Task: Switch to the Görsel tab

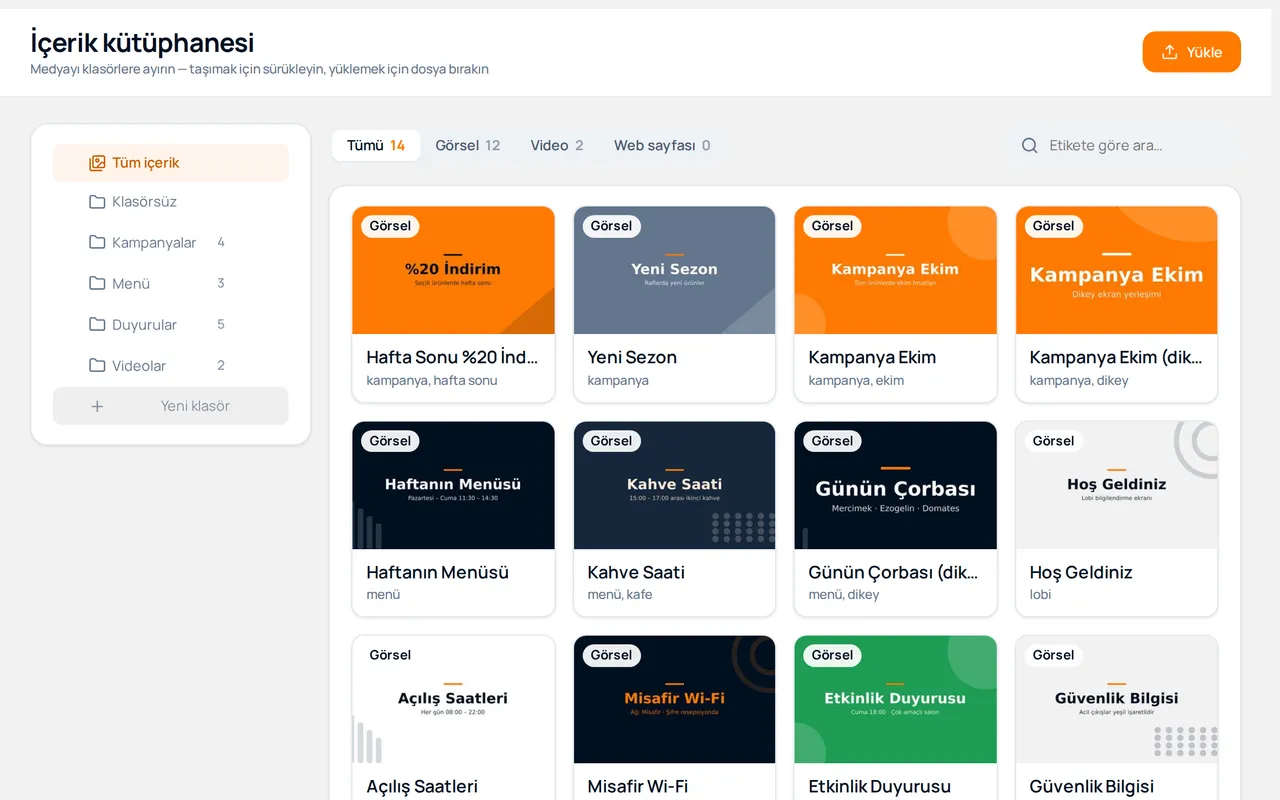Action: tap(468, 146)
